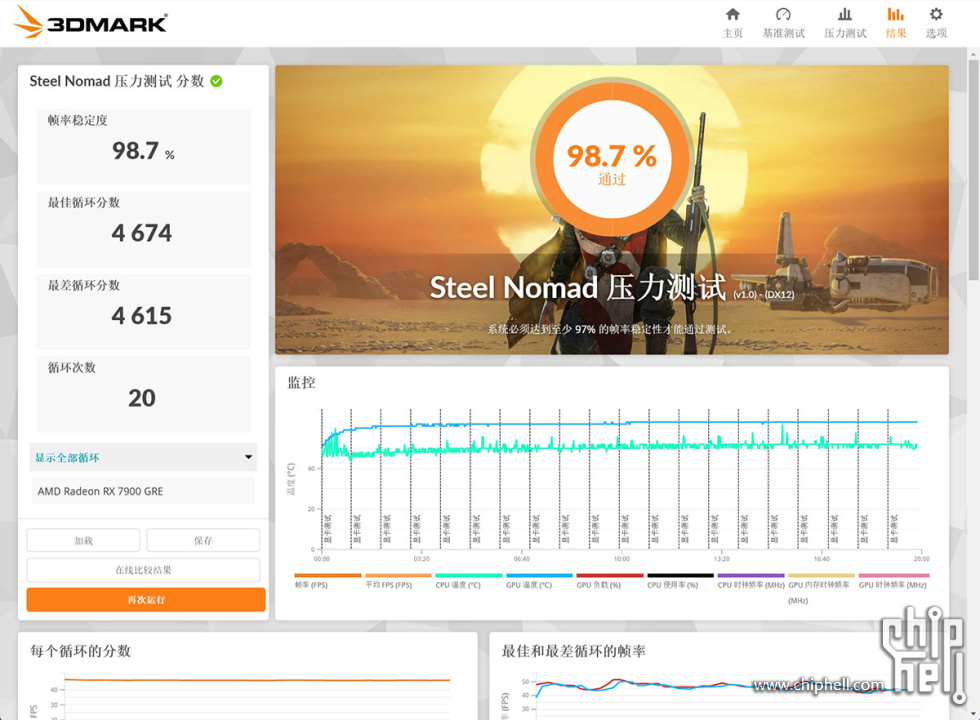Open the 压力测试 stress test icon
This screenshot has width=980, height=720.
[x=844, y=14]
